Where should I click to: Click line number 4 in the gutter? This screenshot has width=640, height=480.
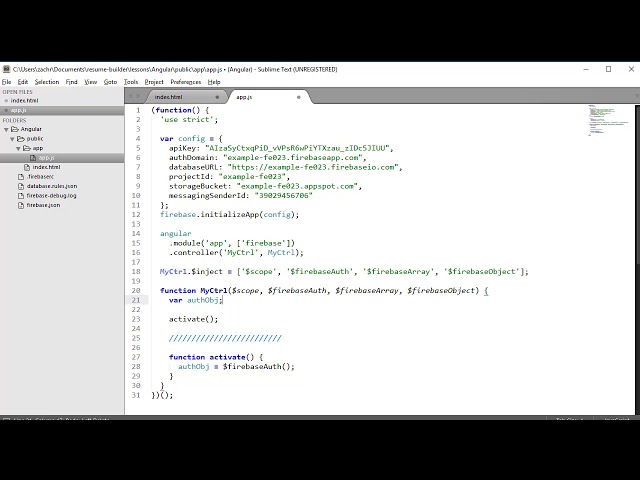(138, 139)
